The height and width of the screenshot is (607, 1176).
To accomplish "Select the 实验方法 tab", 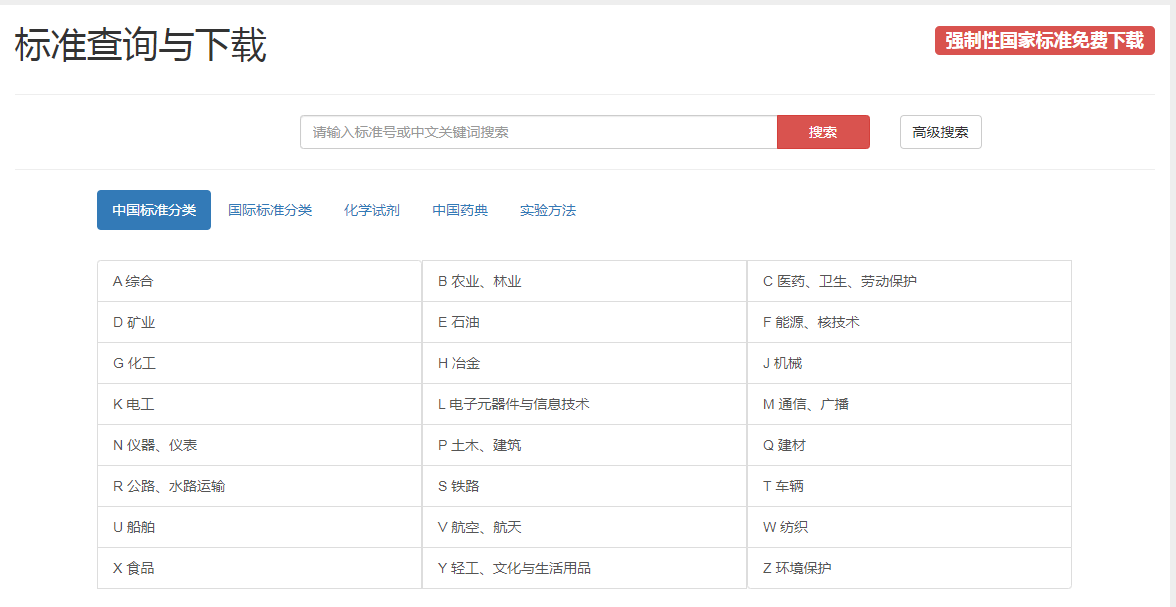I will [548, 210].
